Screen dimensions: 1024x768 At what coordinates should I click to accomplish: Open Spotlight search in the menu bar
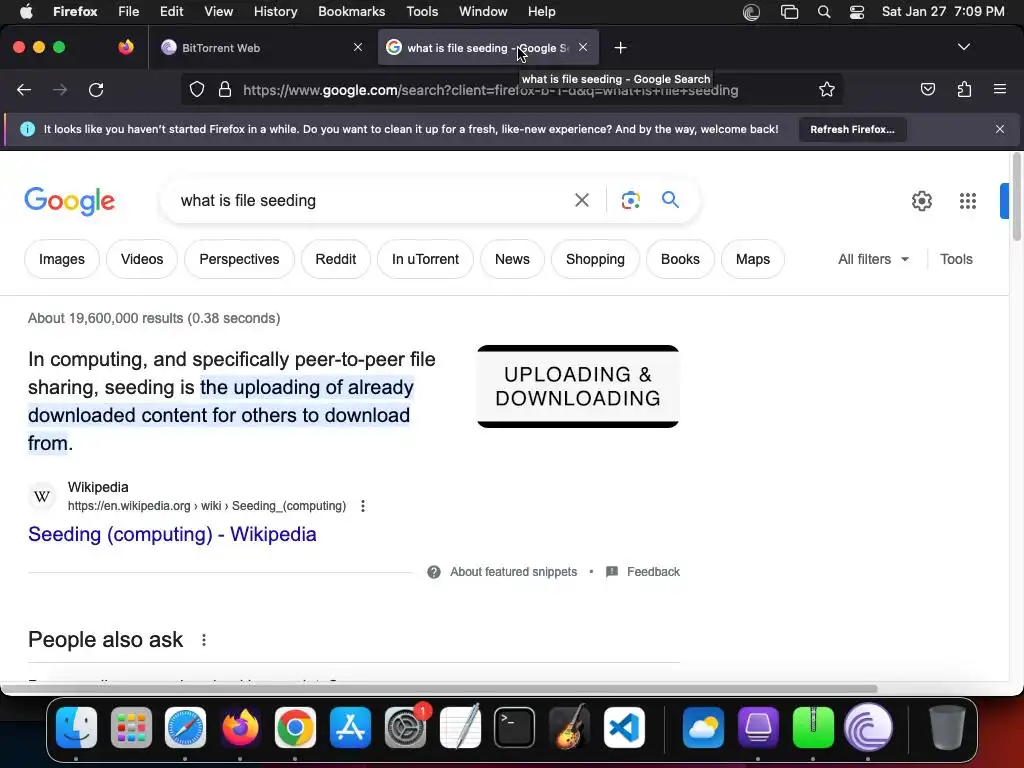click(x=824, y=12)
